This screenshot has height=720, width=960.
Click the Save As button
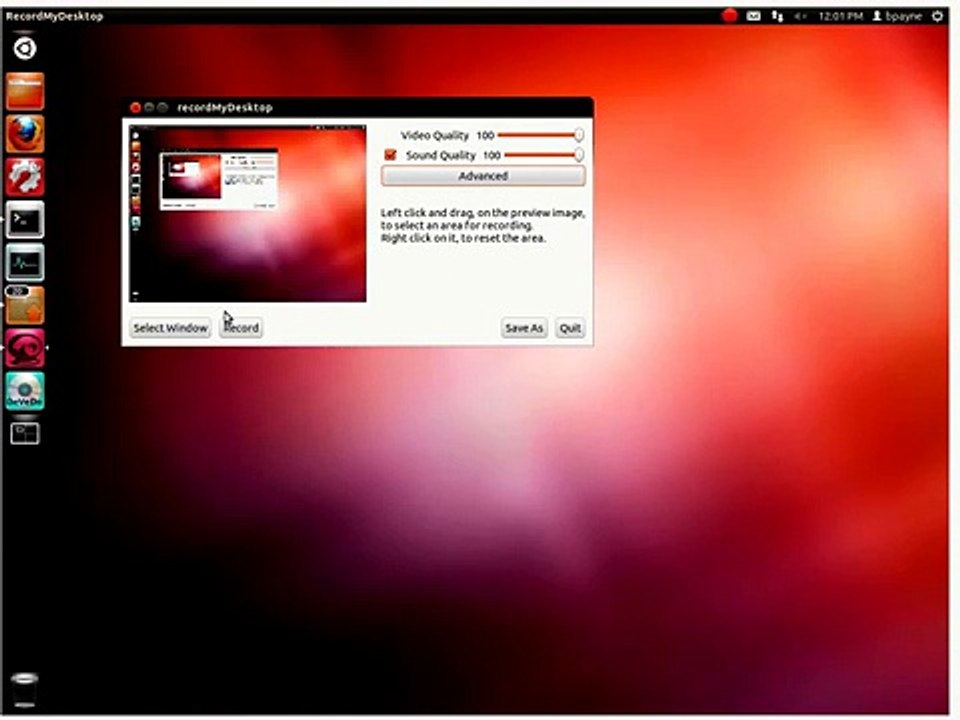[x=524, y=328]
